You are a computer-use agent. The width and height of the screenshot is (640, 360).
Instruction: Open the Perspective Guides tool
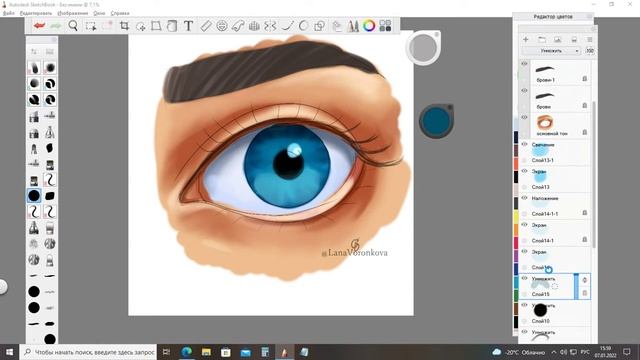(254, 26)
